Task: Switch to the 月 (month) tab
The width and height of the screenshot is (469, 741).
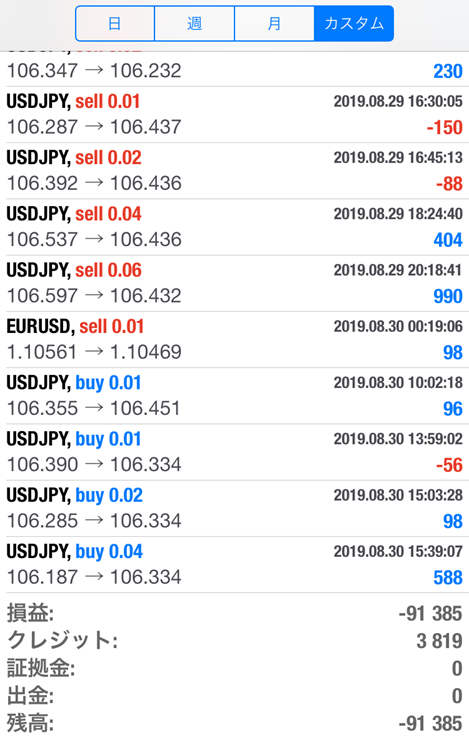Action: point(274,24)
